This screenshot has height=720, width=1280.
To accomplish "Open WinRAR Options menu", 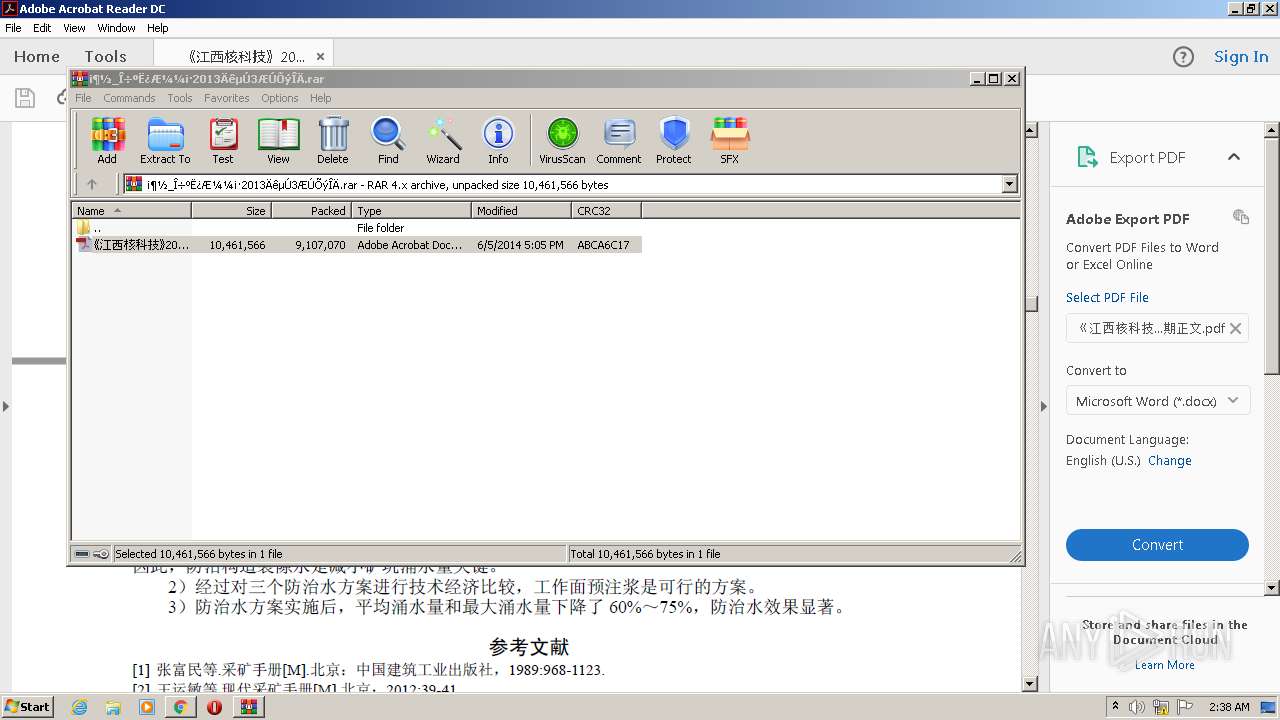I will pyautogui.click(x=280, y=98).
